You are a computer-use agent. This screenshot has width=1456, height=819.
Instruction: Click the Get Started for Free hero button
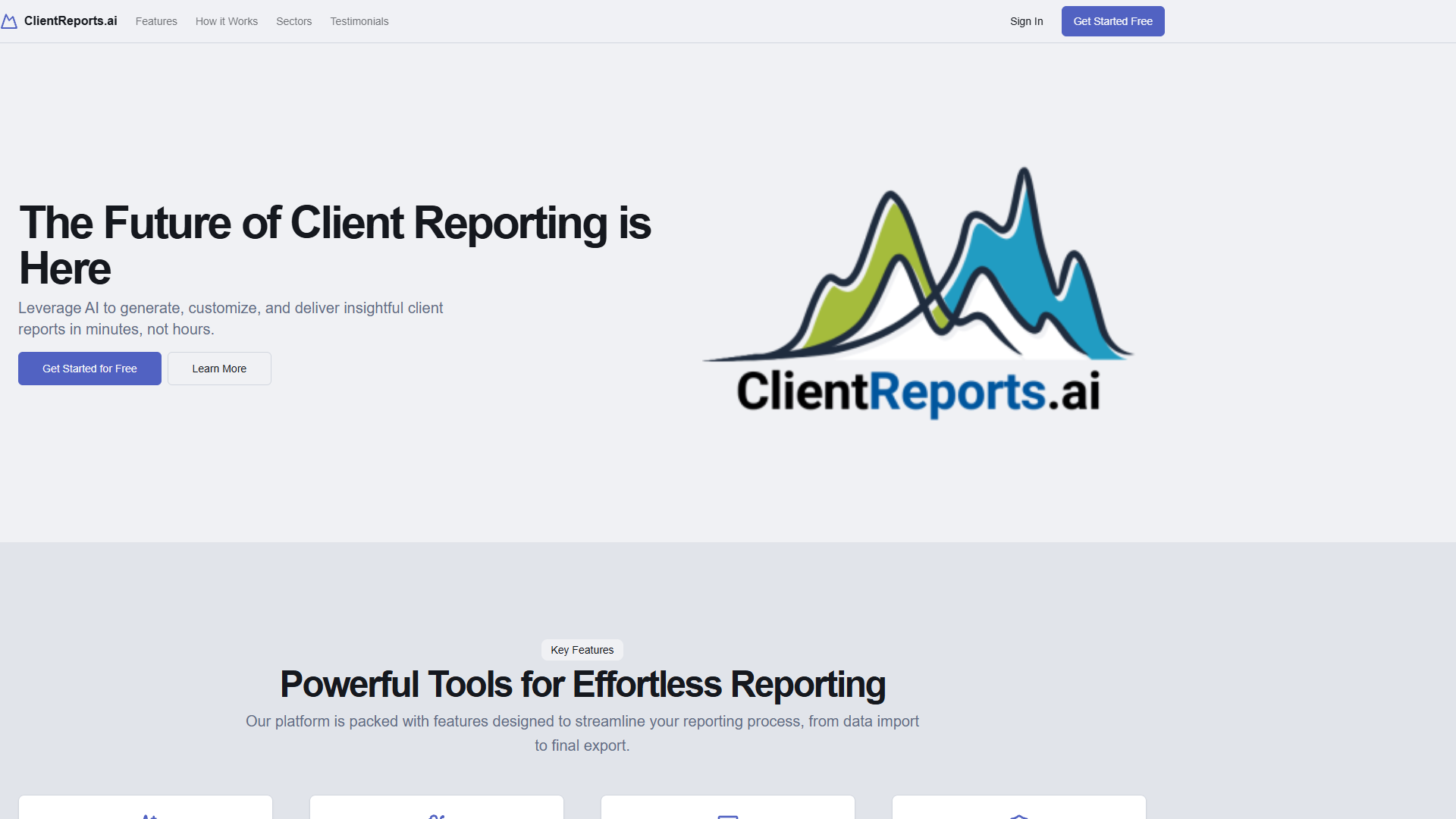coord(89,369)
